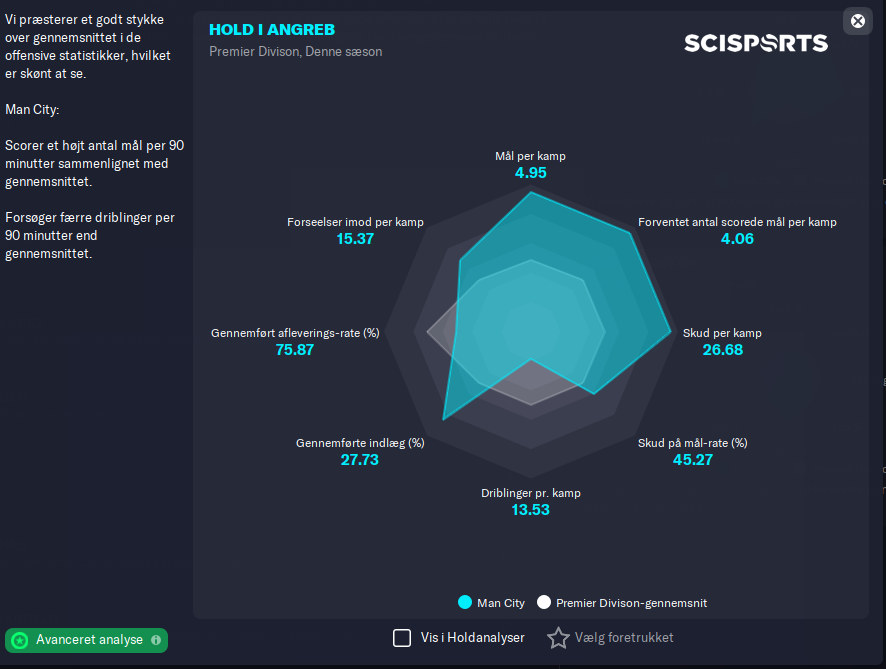Select the Forseelser imod per kamp value 15.37
This screenshot has width=886, height=669.
355,239
